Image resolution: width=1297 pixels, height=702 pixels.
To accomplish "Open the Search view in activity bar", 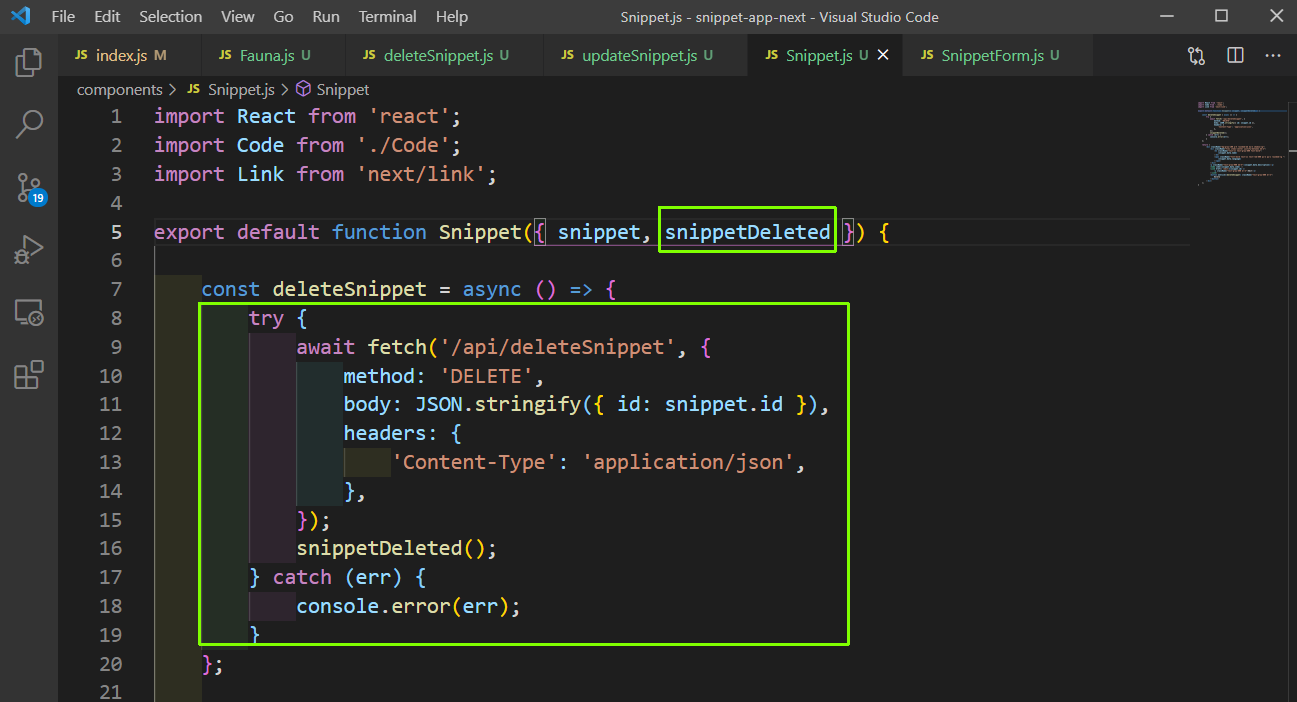I will coord(29,124).
